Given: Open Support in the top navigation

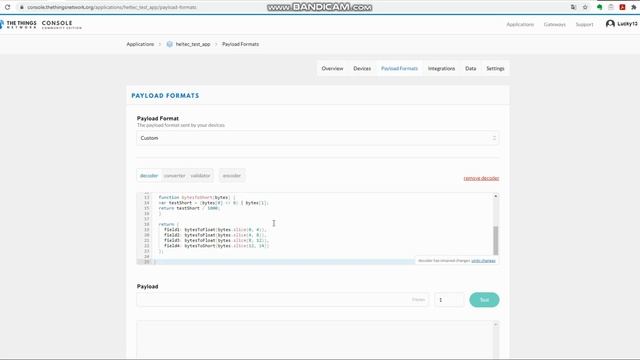Looking at the screenshot, I should tap(584, 24).
